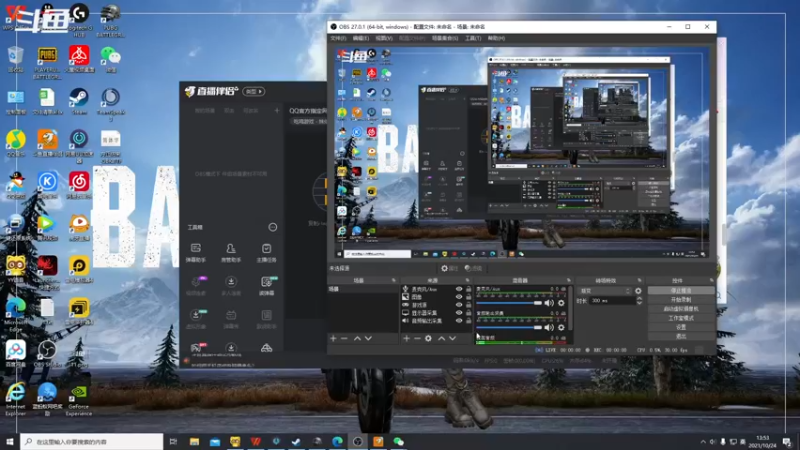Move scene down in the Scenes panel
Viewport: 800px width, 450px height.
tap(368, 338)
